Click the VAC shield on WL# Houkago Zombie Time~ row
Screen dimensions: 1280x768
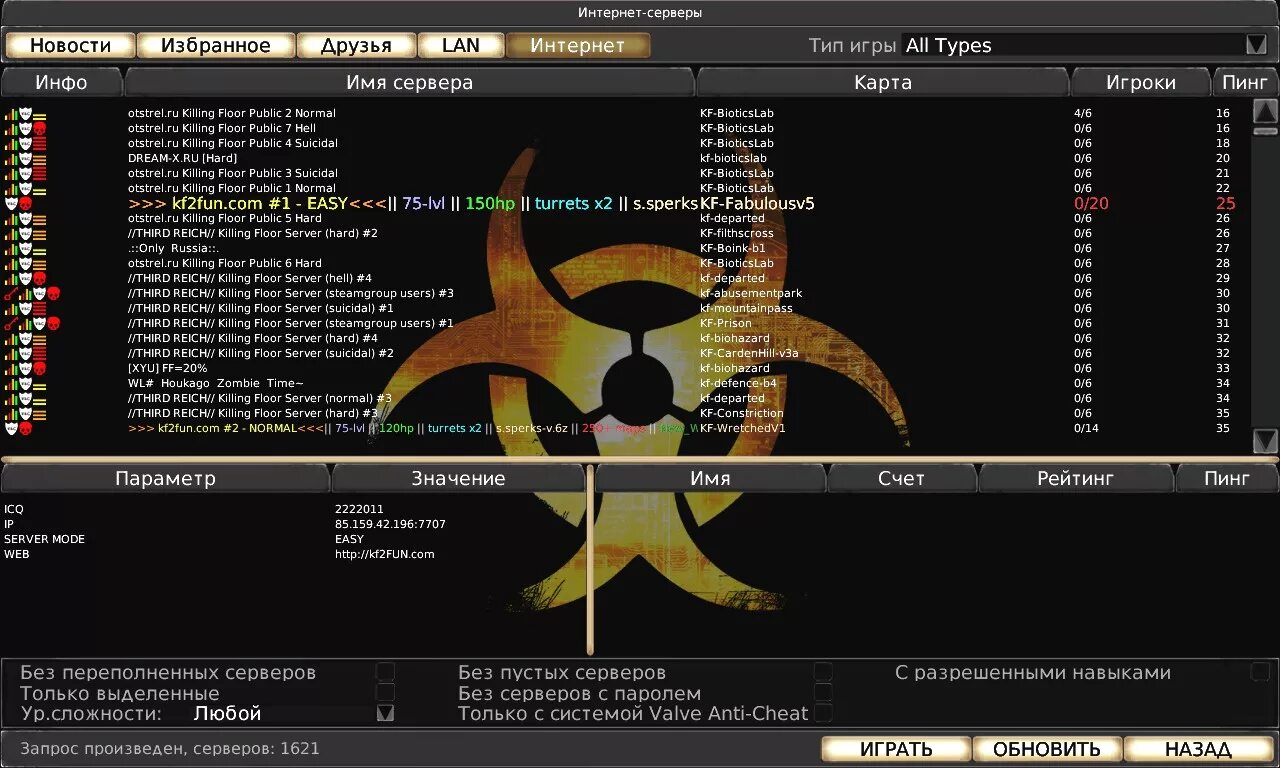(25, 383)
